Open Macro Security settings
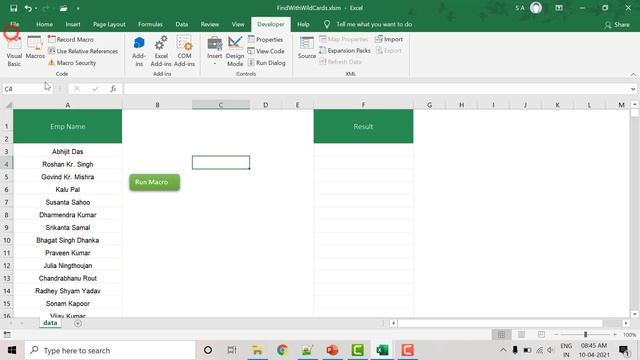 click(72, 63)
